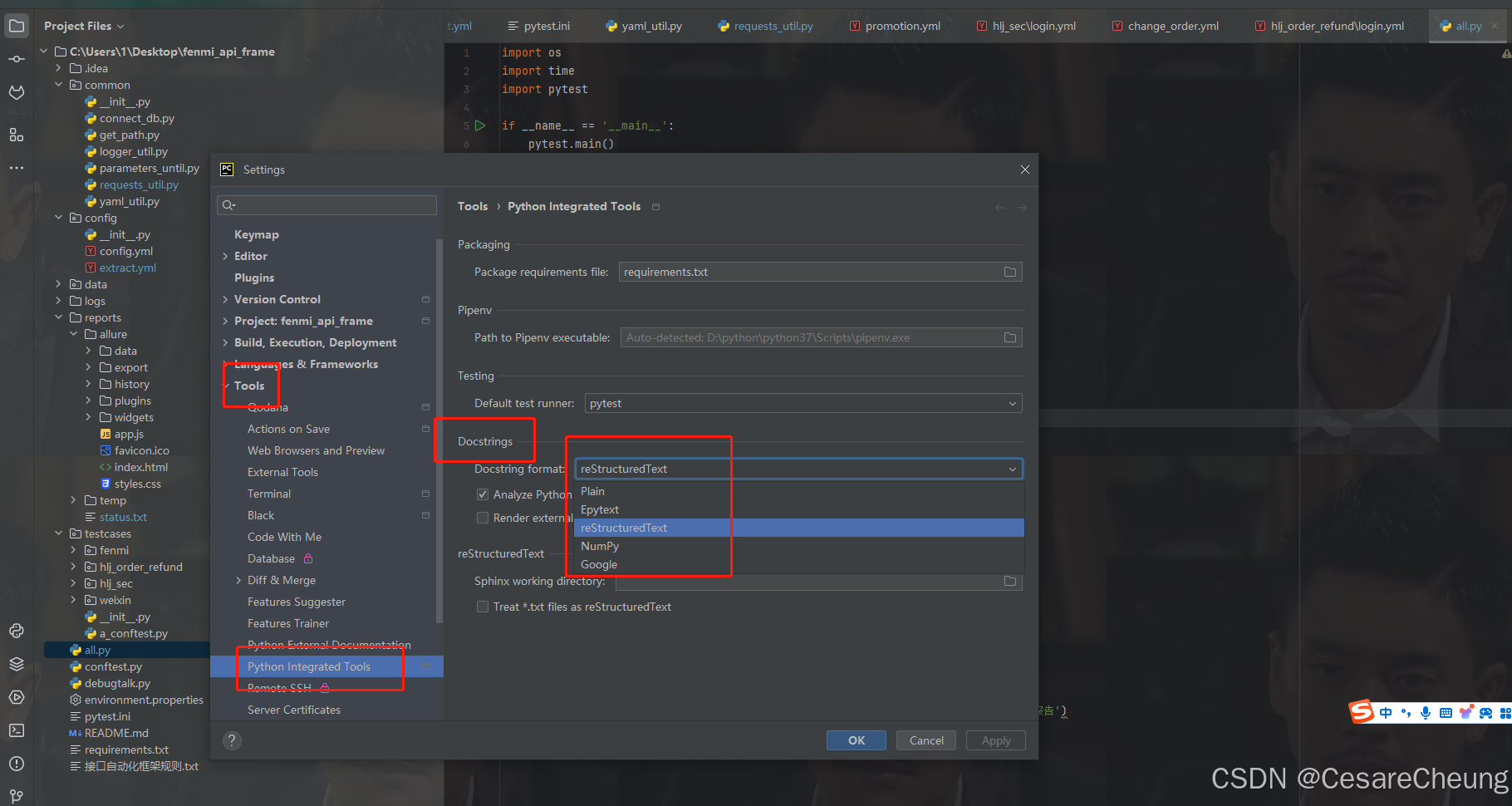Image resolution: width=1512 pixels, height=806 pixels.
Task: Open the Terminal tool window icon
Action: (16, 730)
